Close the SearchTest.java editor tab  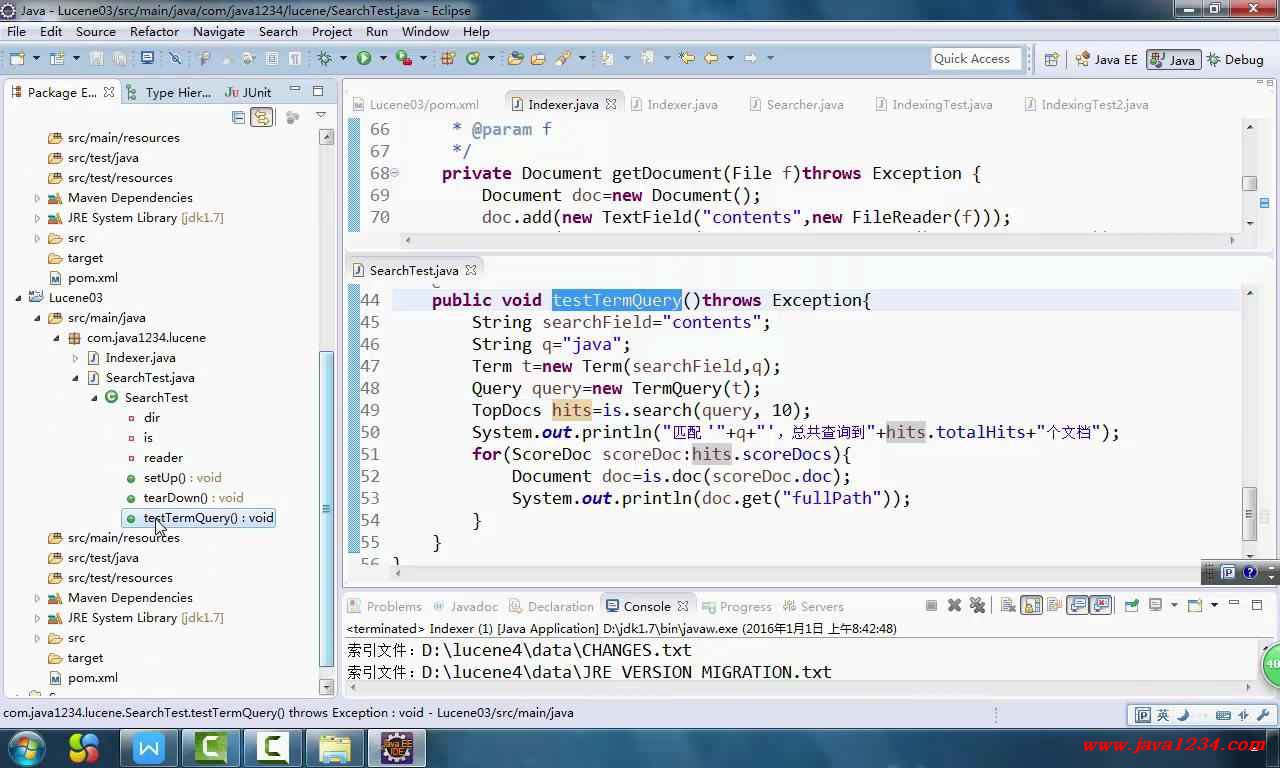[x=471, y=270]
